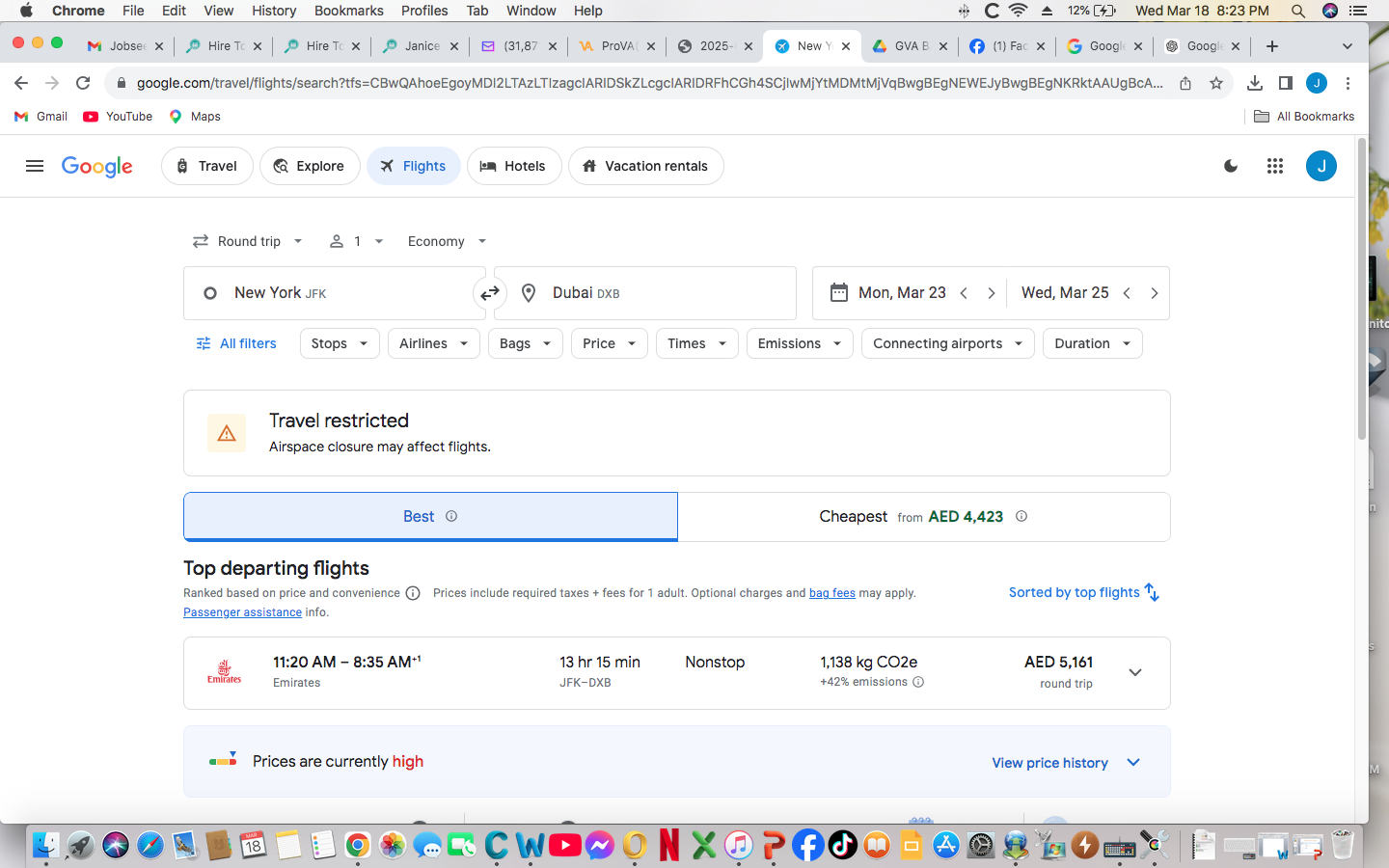Click the info icon after 'price and convenience'
Screen dimensions: 1389x868
[x=413, y=593]
